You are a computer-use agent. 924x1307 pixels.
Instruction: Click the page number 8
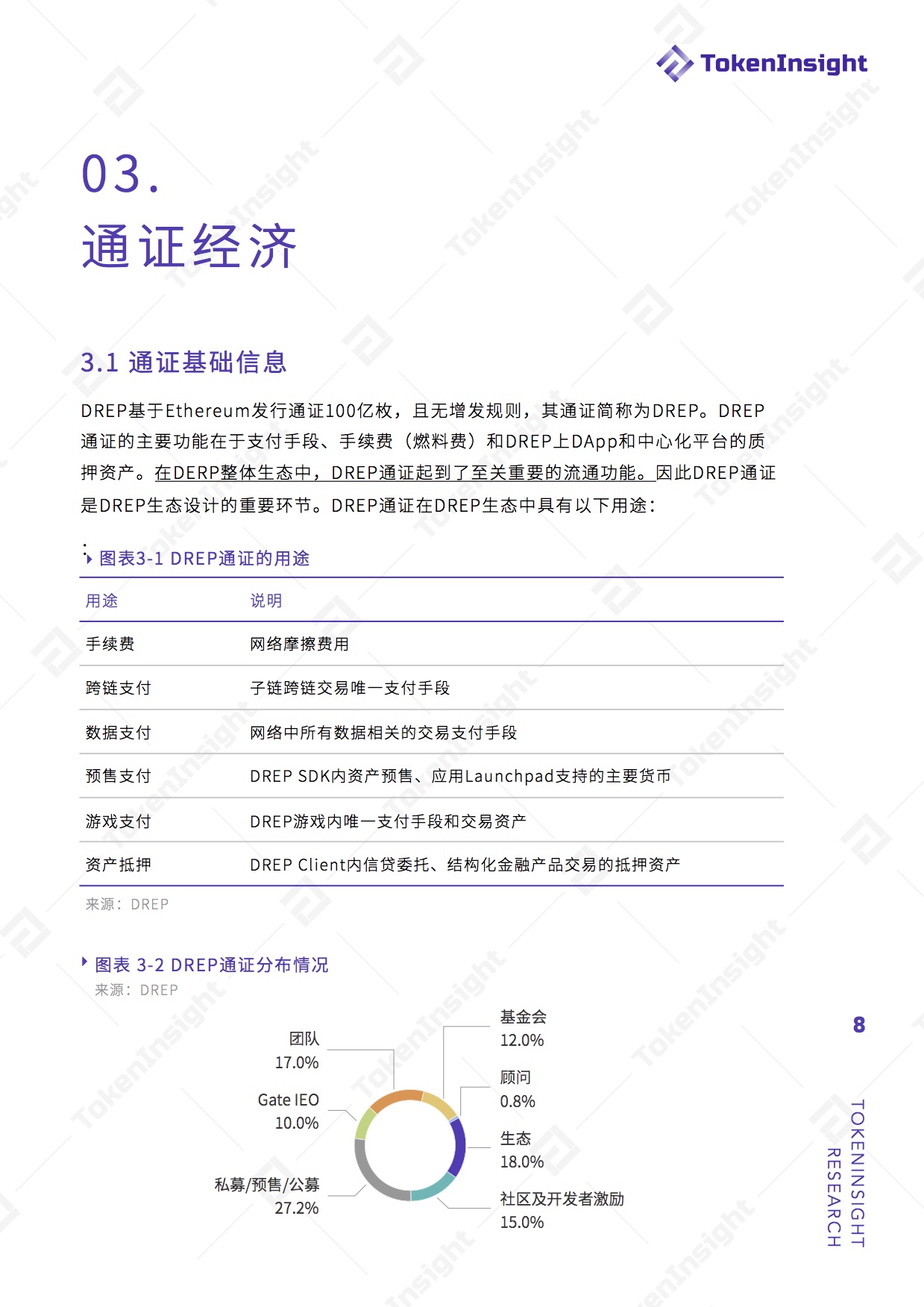[859, 1025]
